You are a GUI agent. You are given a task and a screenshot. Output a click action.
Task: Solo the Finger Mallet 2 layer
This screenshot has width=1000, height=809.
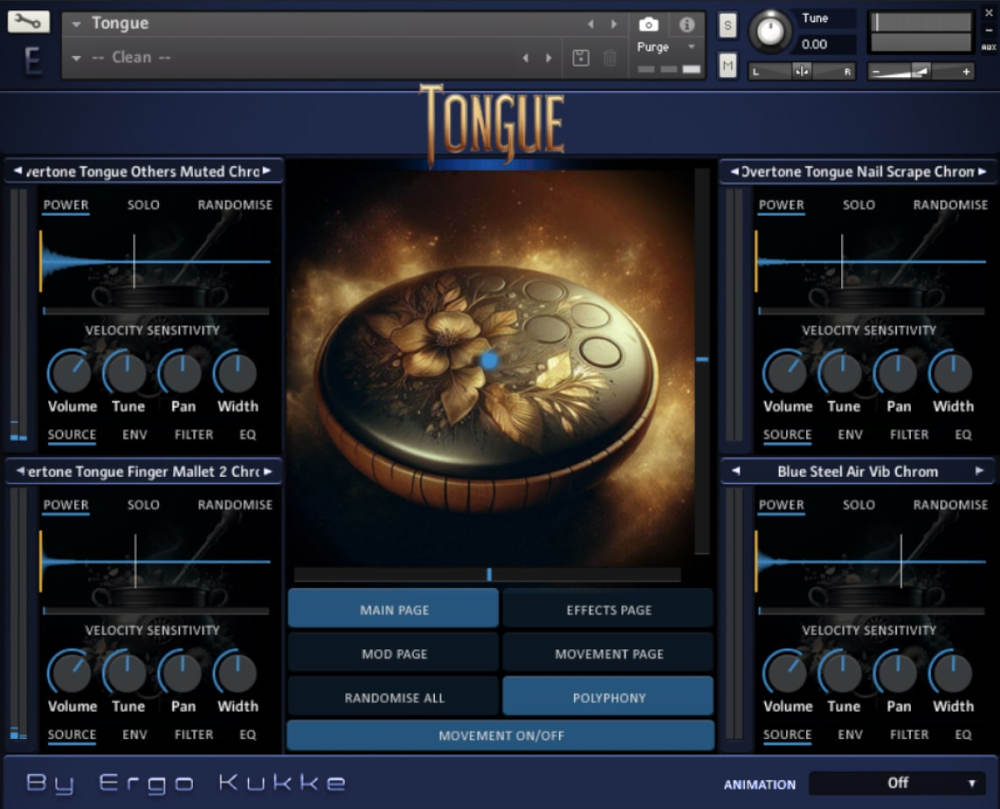[143, 505]
